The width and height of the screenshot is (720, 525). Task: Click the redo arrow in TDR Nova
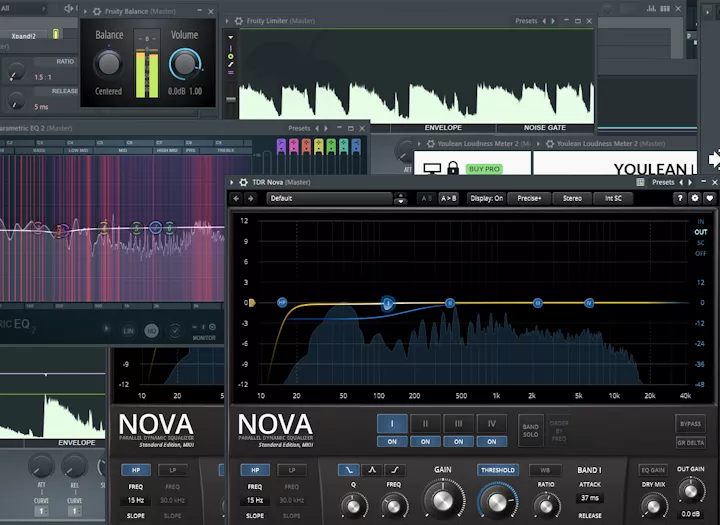pos(250,198)
